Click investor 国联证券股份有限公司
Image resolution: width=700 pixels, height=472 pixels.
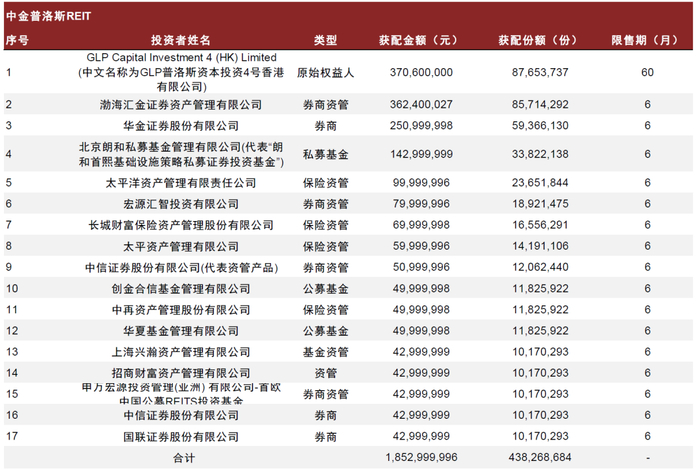[181, 437]
